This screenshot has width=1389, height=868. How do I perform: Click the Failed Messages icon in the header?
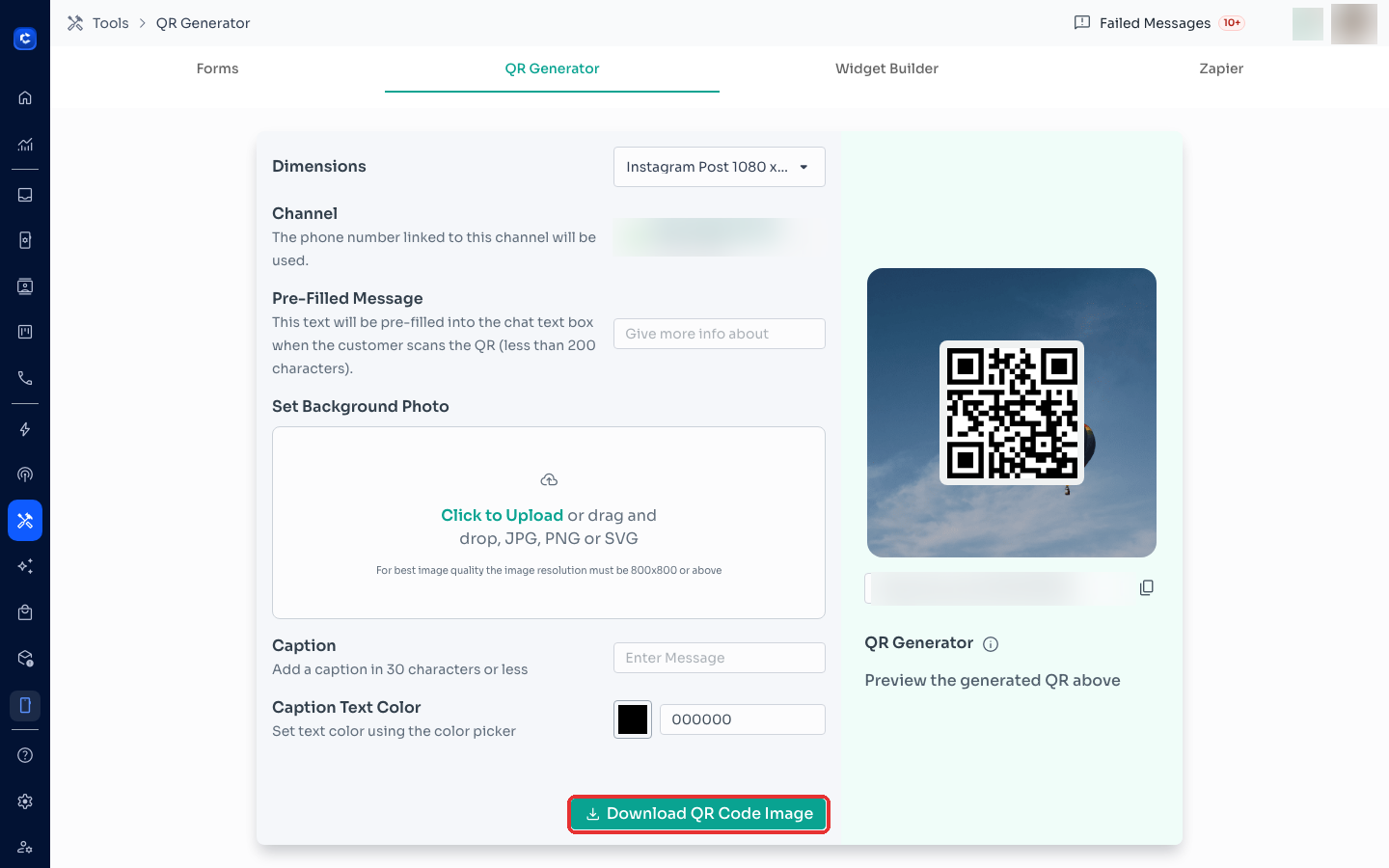pyautogui.click(x=1082, y=22)
